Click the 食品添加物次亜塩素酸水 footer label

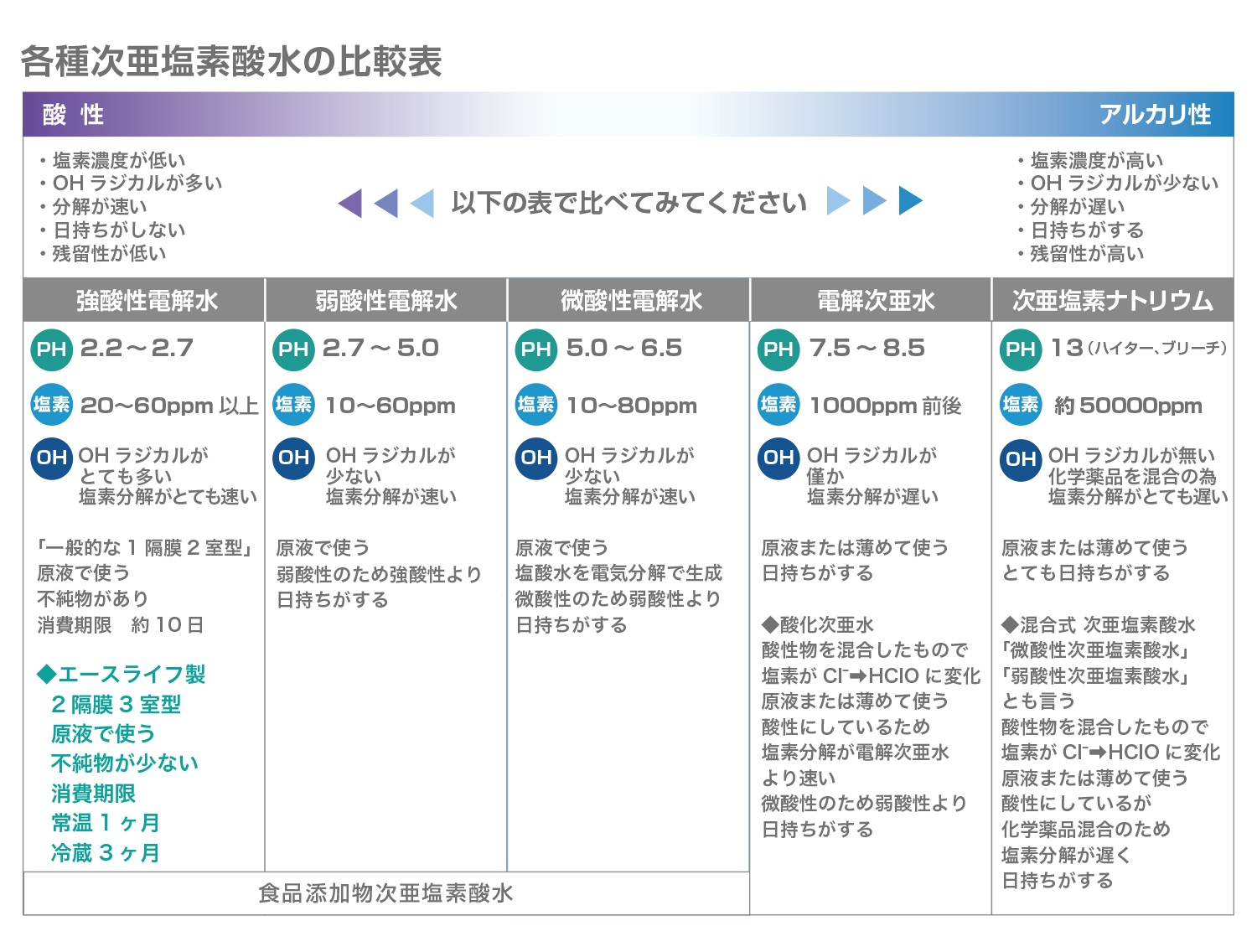tap(385, 893)
